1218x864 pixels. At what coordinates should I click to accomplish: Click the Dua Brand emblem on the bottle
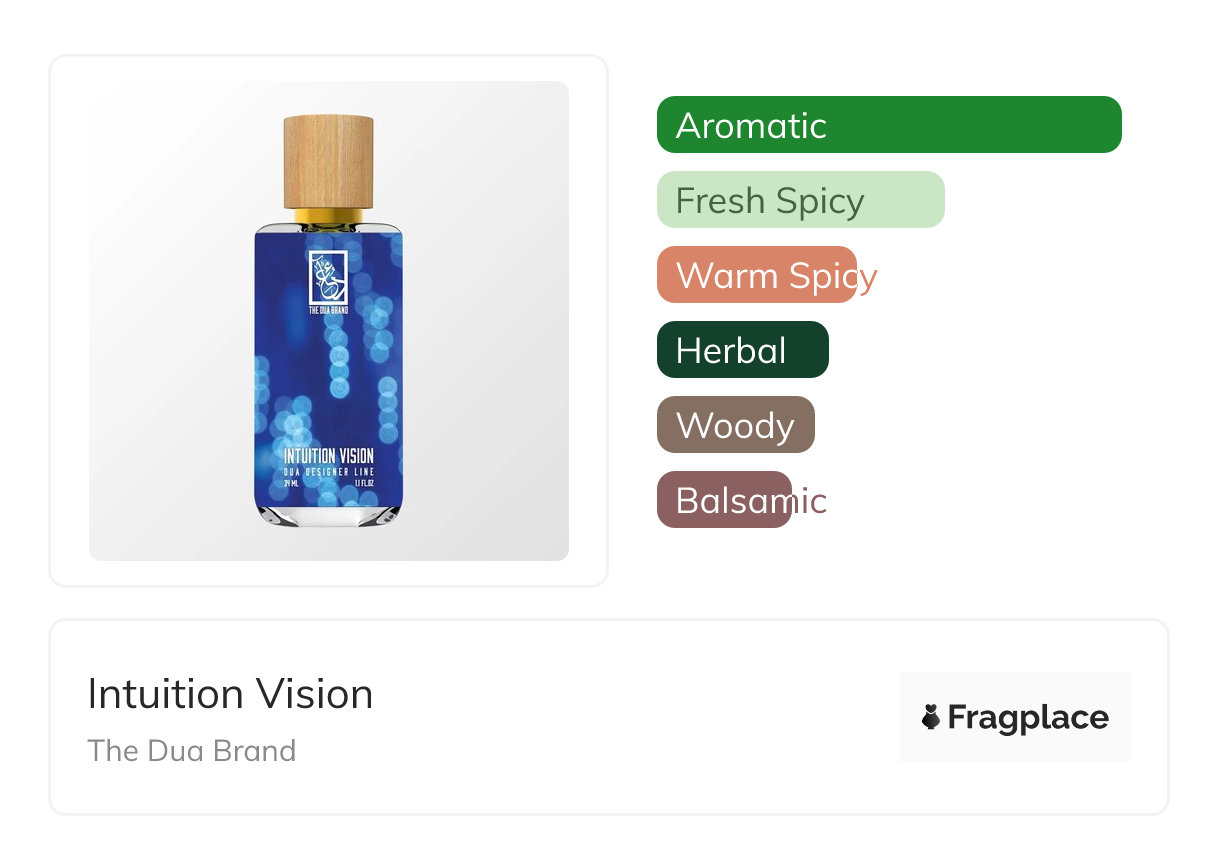[328, 276]
